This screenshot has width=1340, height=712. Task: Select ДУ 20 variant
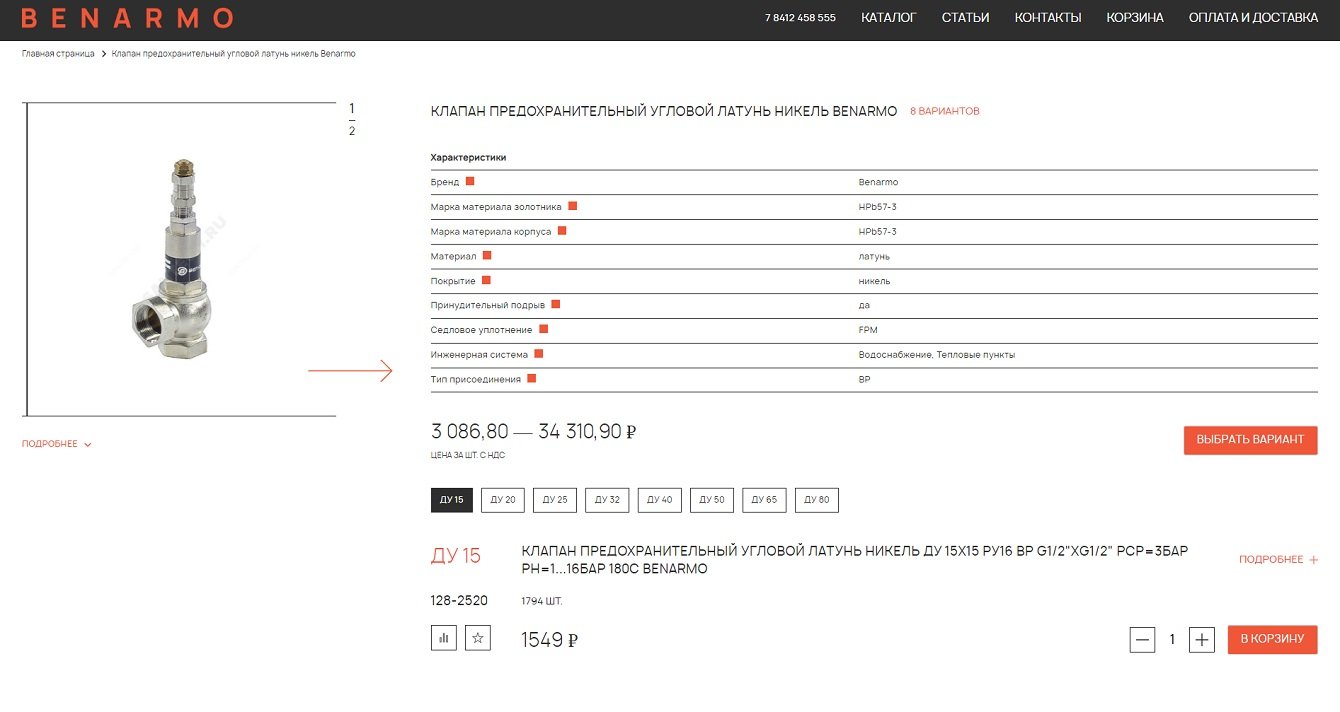(503, 500)
